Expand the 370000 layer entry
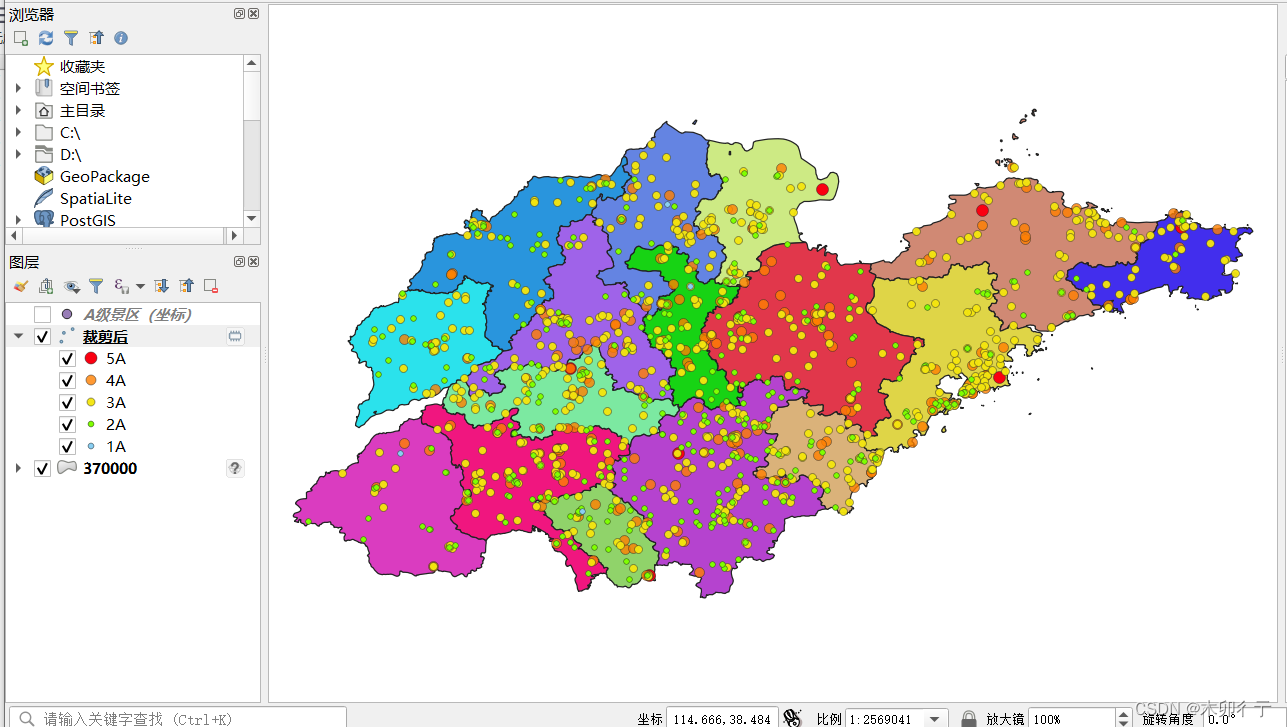1287x727 pixels. pos(17,468)
